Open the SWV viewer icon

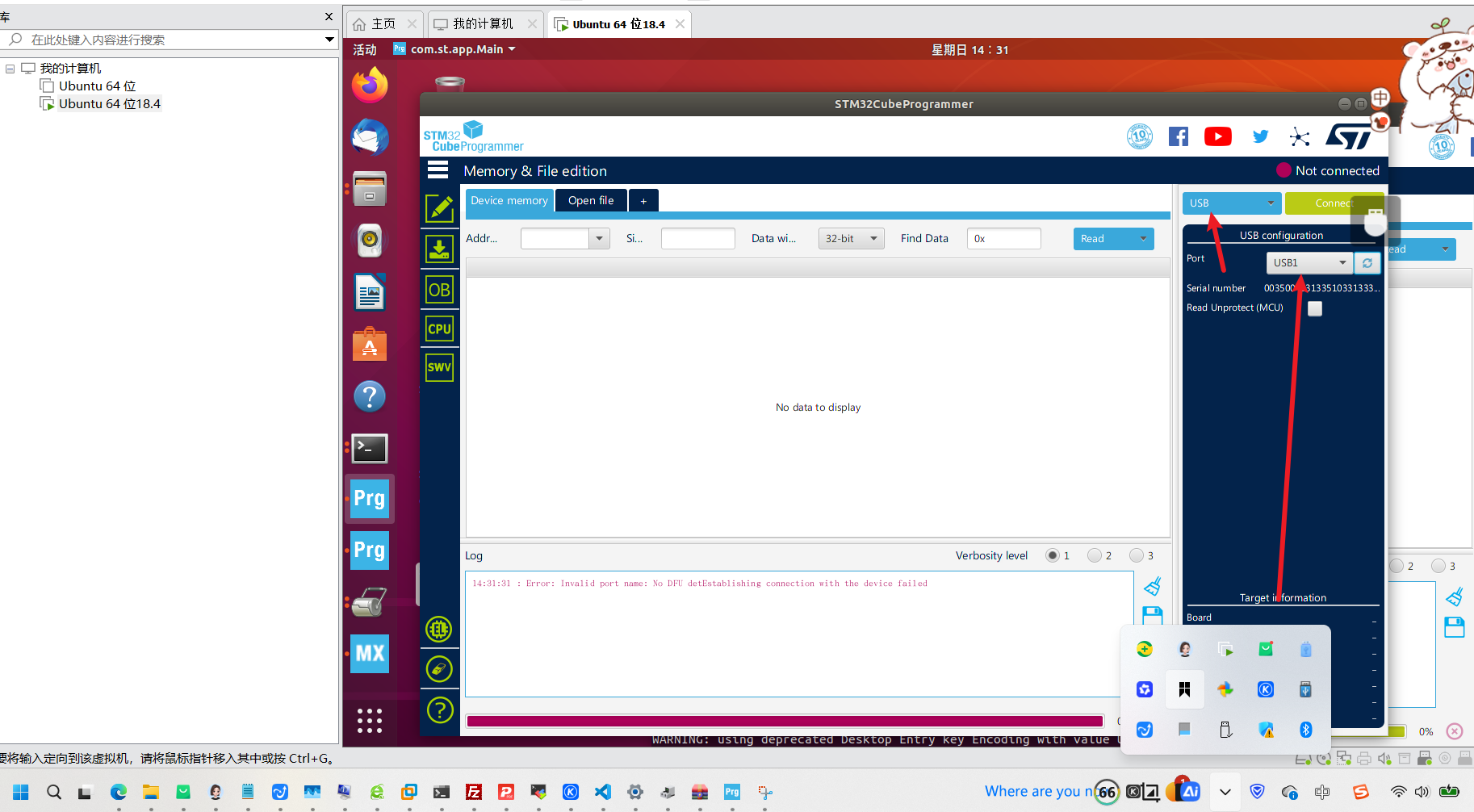coord(440,367)
